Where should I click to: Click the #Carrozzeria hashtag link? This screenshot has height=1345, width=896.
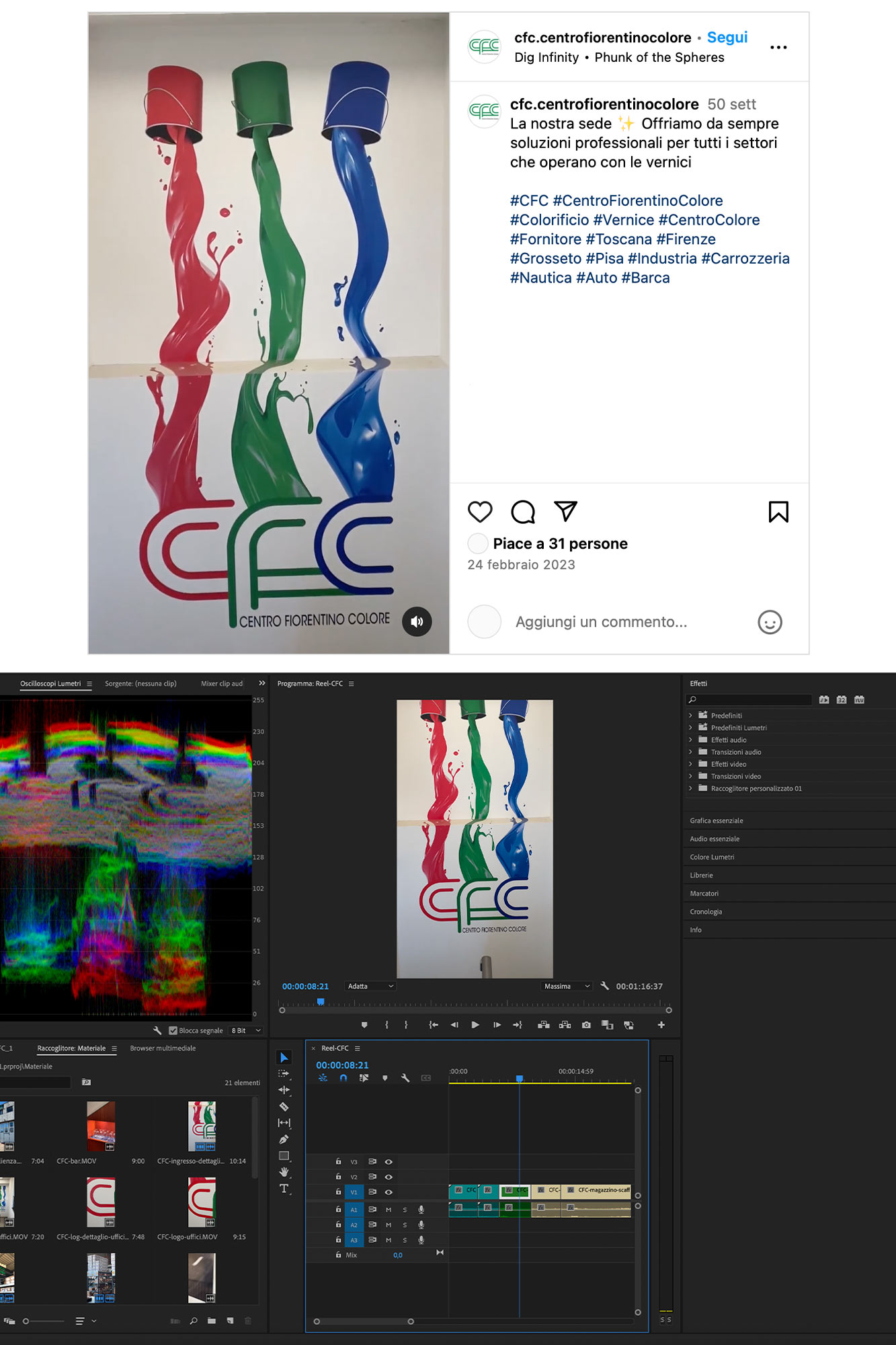pos(745,258)
